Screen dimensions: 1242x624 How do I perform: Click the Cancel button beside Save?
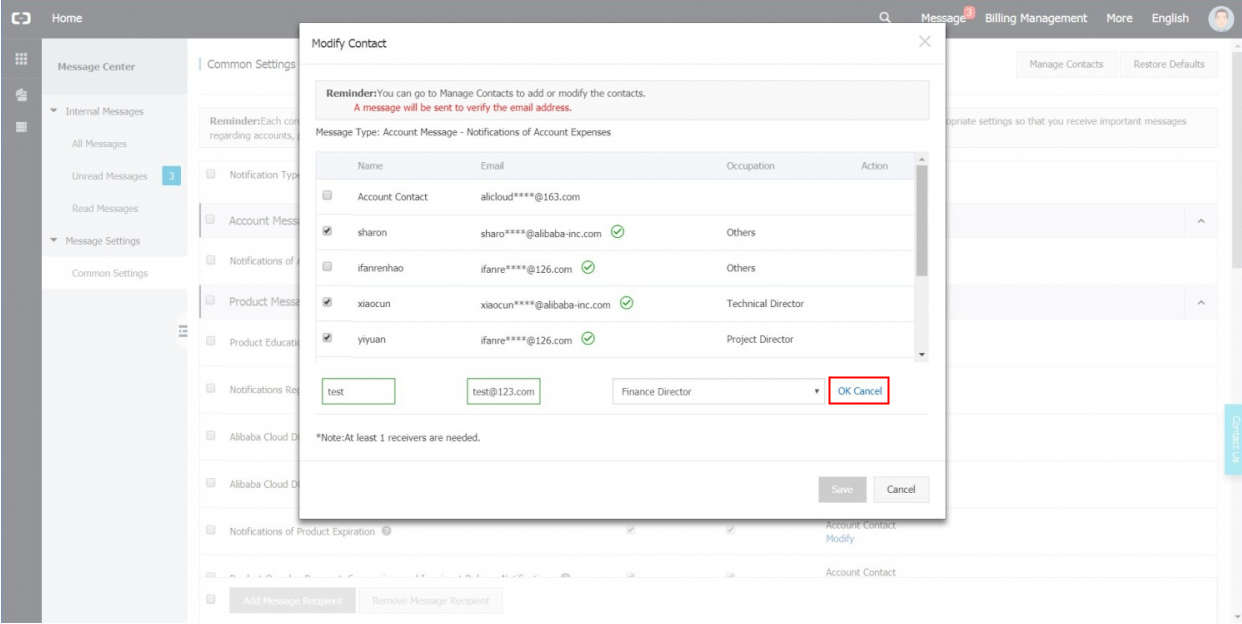point(901,489)
